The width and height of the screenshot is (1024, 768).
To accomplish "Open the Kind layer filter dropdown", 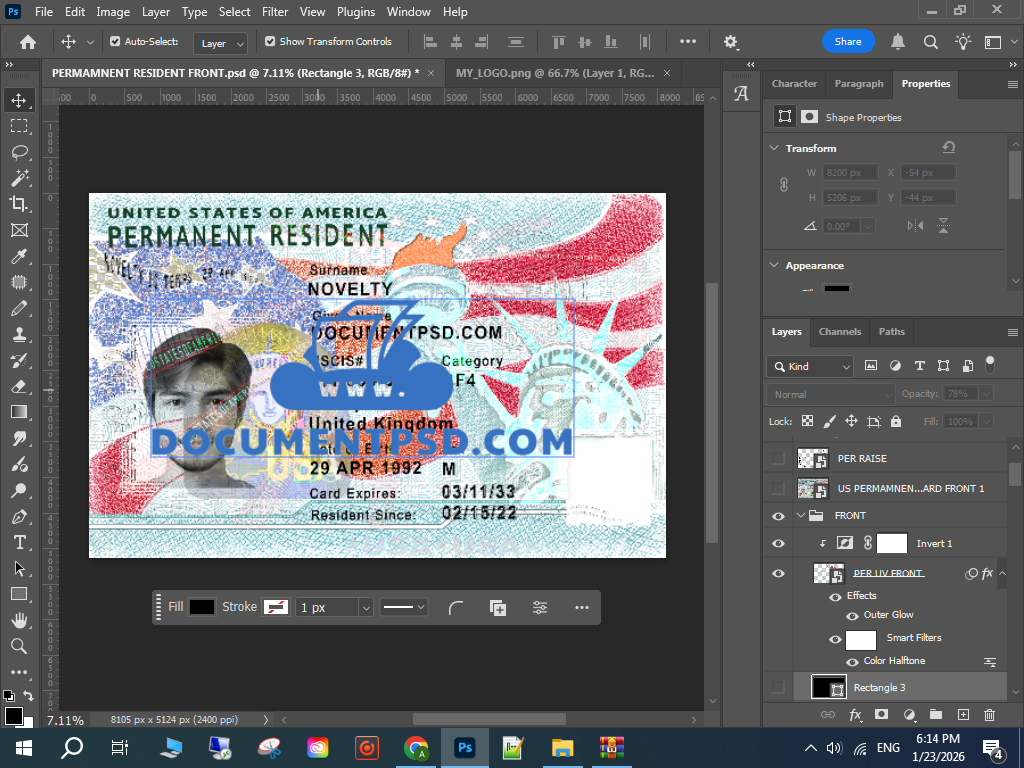I will pos(810,366).
